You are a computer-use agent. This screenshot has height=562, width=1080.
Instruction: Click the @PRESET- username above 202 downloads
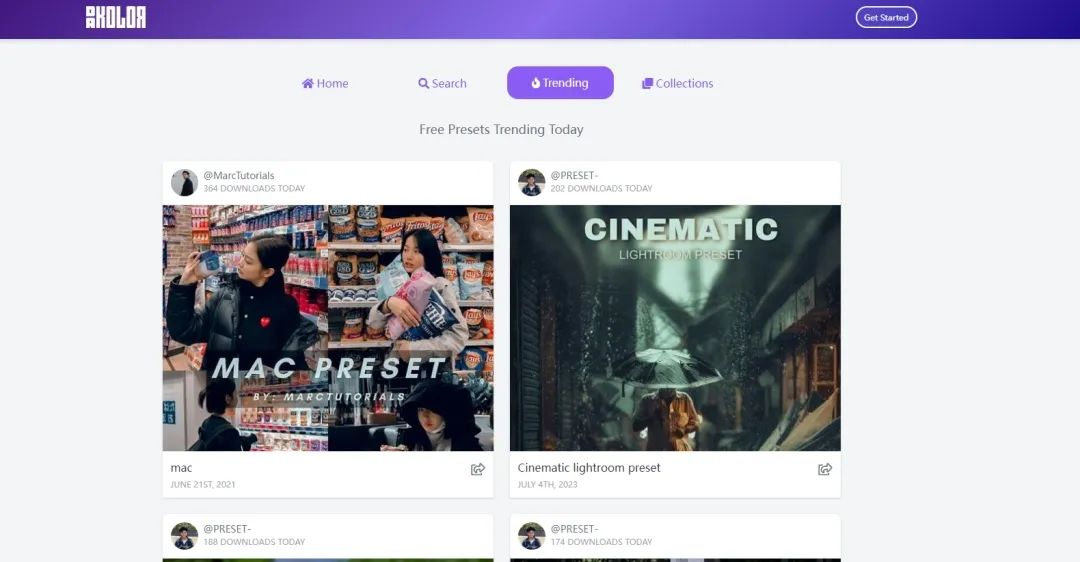[574, 176]
